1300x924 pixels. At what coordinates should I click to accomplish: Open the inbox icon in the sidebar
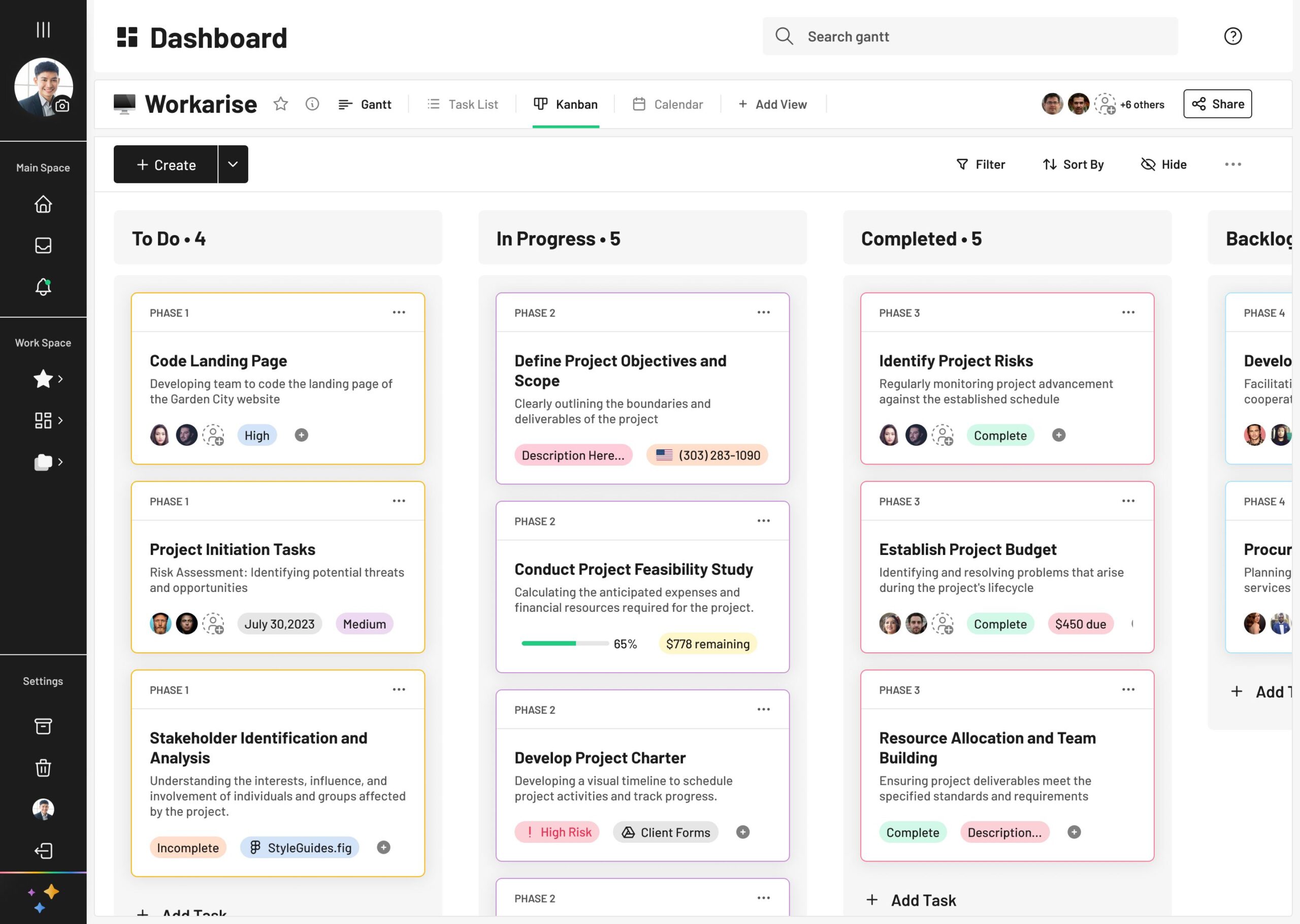click(43, 245)
